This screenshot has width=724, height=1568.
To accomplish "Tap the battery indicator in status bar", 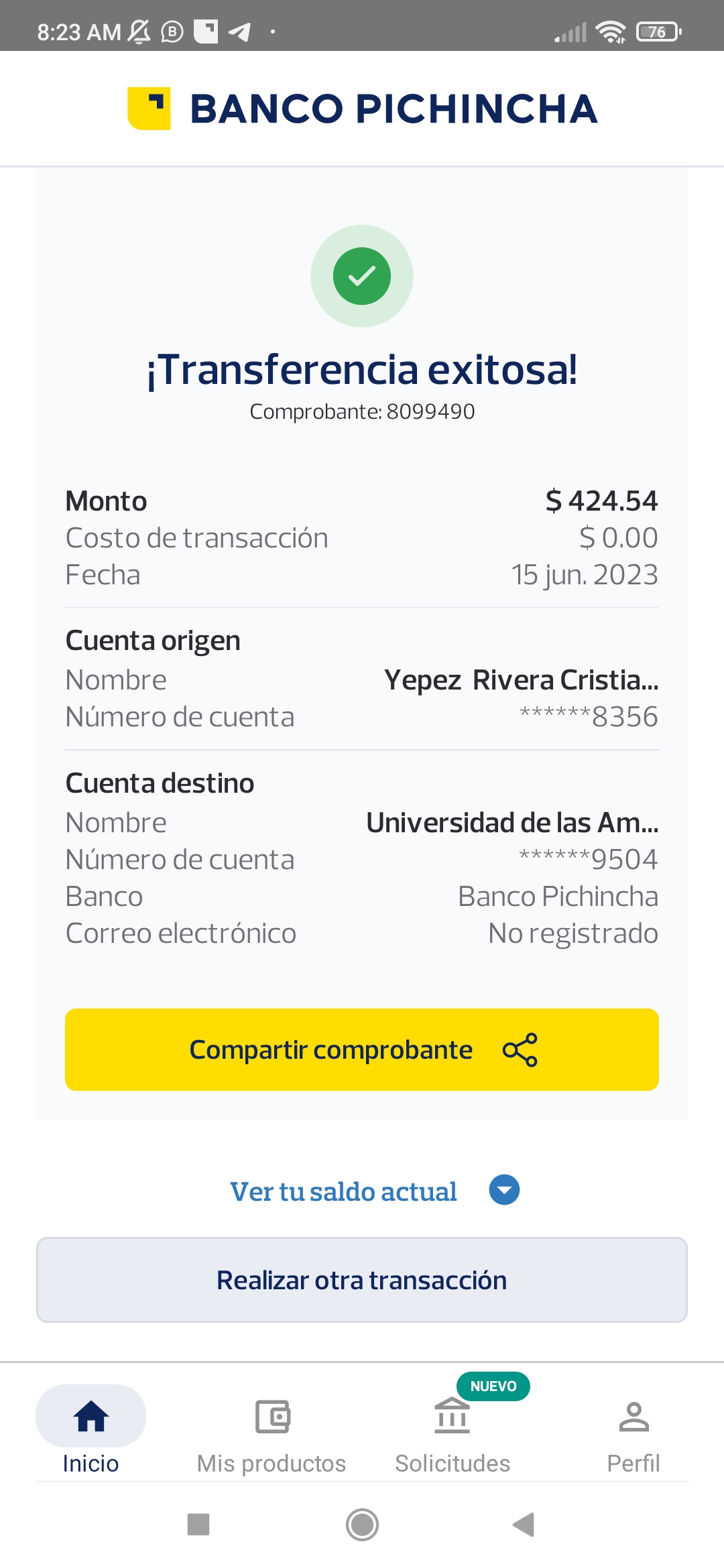I will [x=658, y=31].
